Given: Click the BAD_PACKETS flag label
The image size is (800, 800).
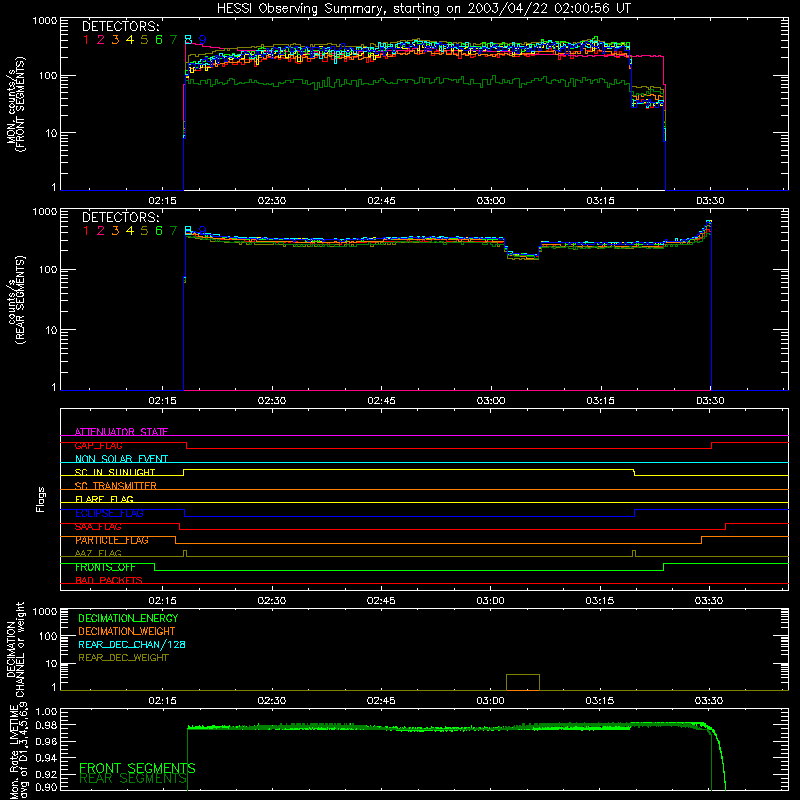Looking at the screenshot, I should click(109, 581).
